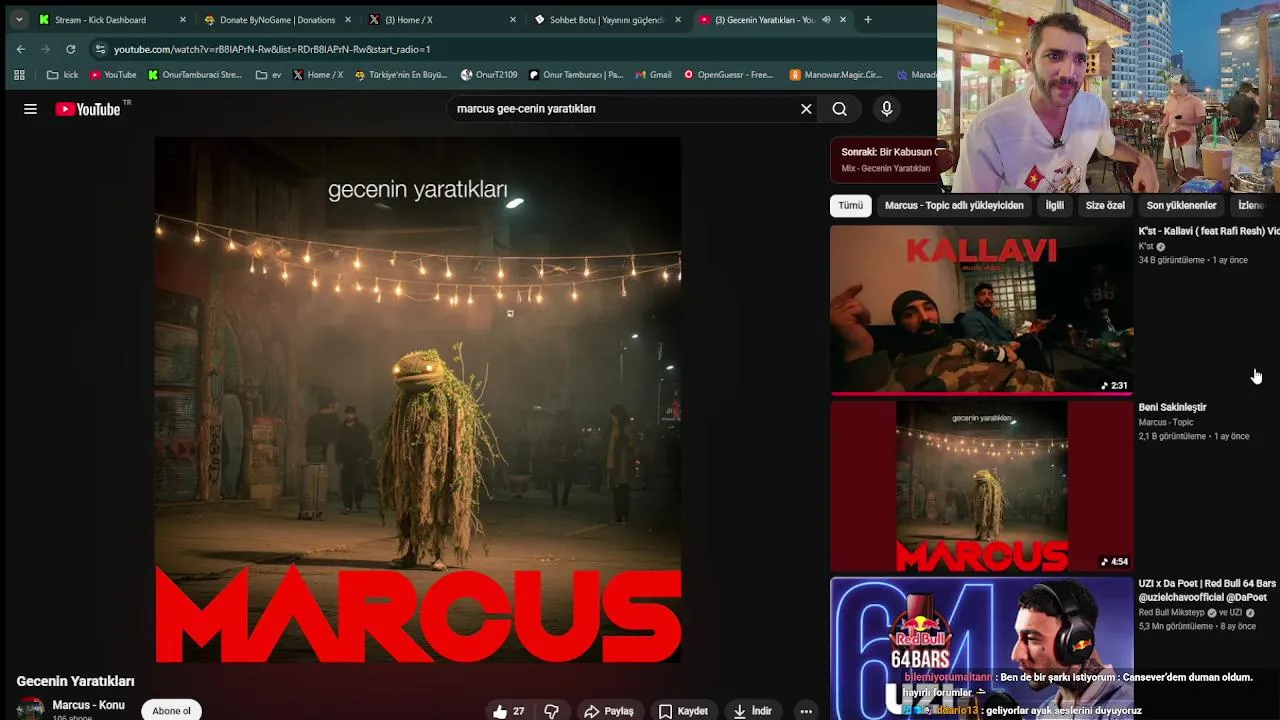This screenshot has height=720, width=1280.
Task: Save video to playlist with Kaydet
Action: coord(683,711)
